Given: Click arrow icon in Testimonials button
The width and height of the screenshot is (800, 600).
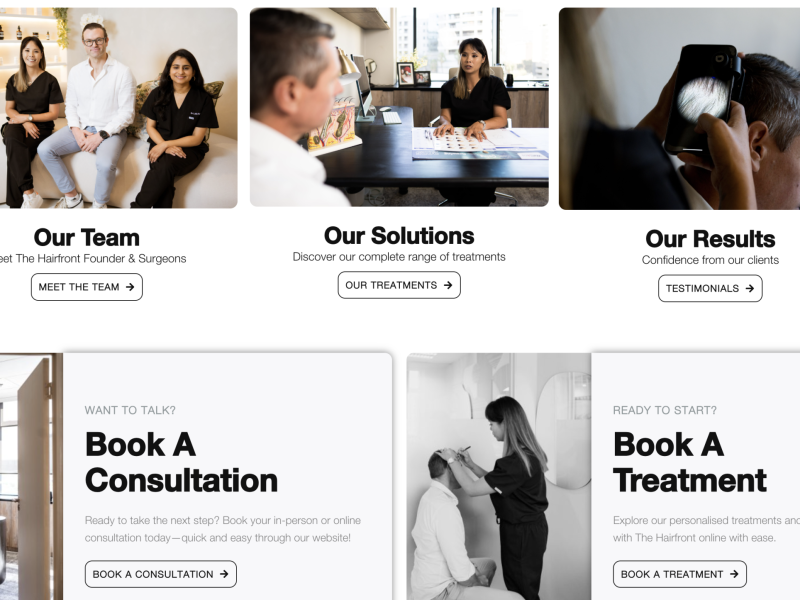Looking at the screenshot, I should (749, 288).
